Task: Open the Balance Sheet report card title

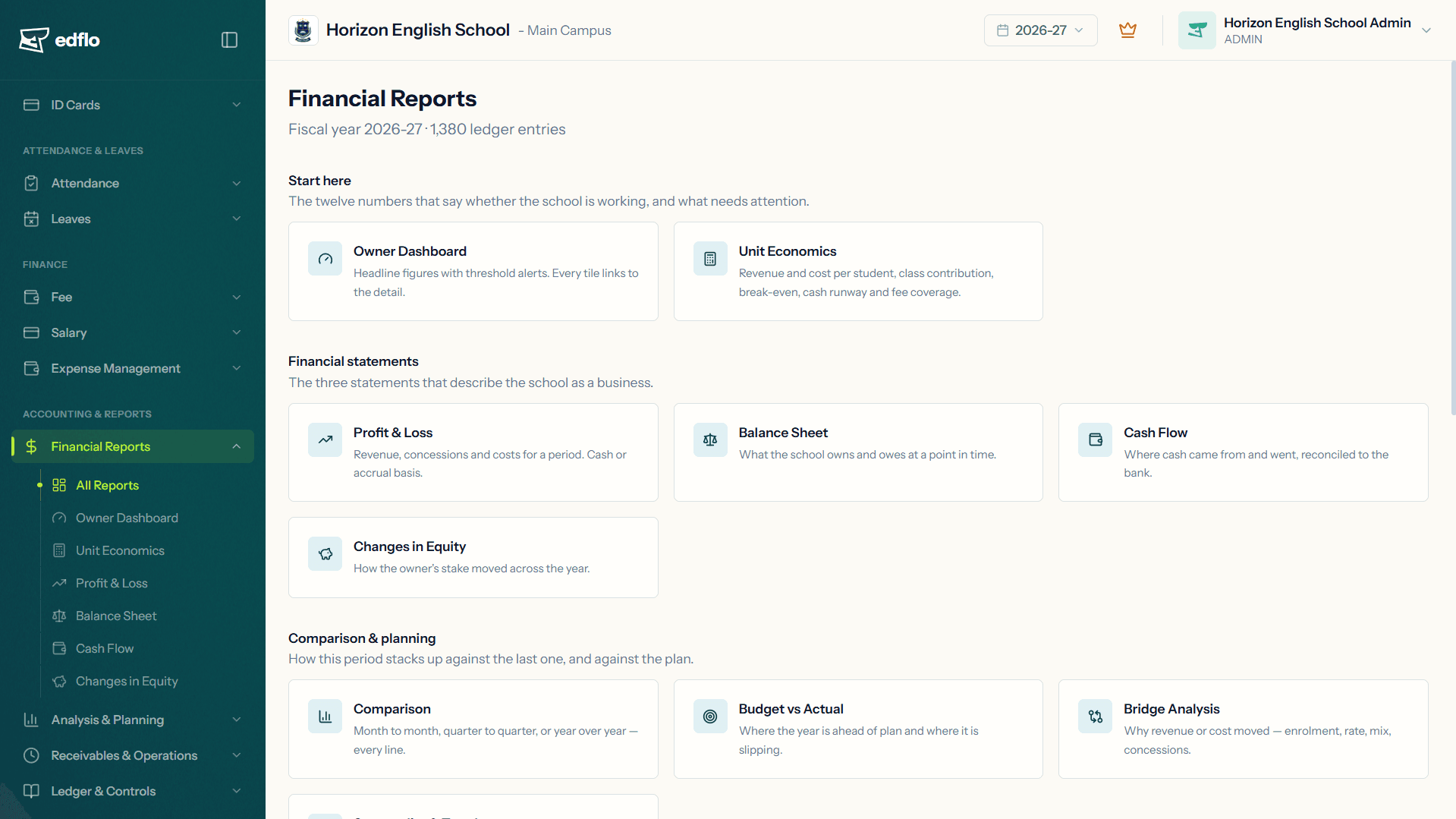Action: pyautogui.click(x=783, y=433)
